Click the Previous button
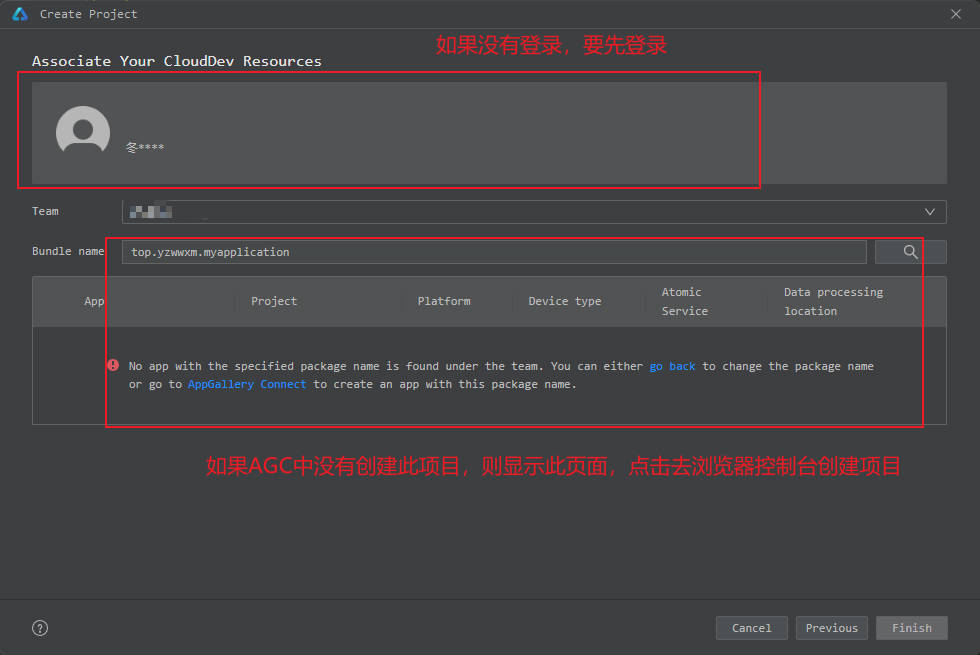The height and width of the screenshot is (655, 980). click(x=831, y=628)
